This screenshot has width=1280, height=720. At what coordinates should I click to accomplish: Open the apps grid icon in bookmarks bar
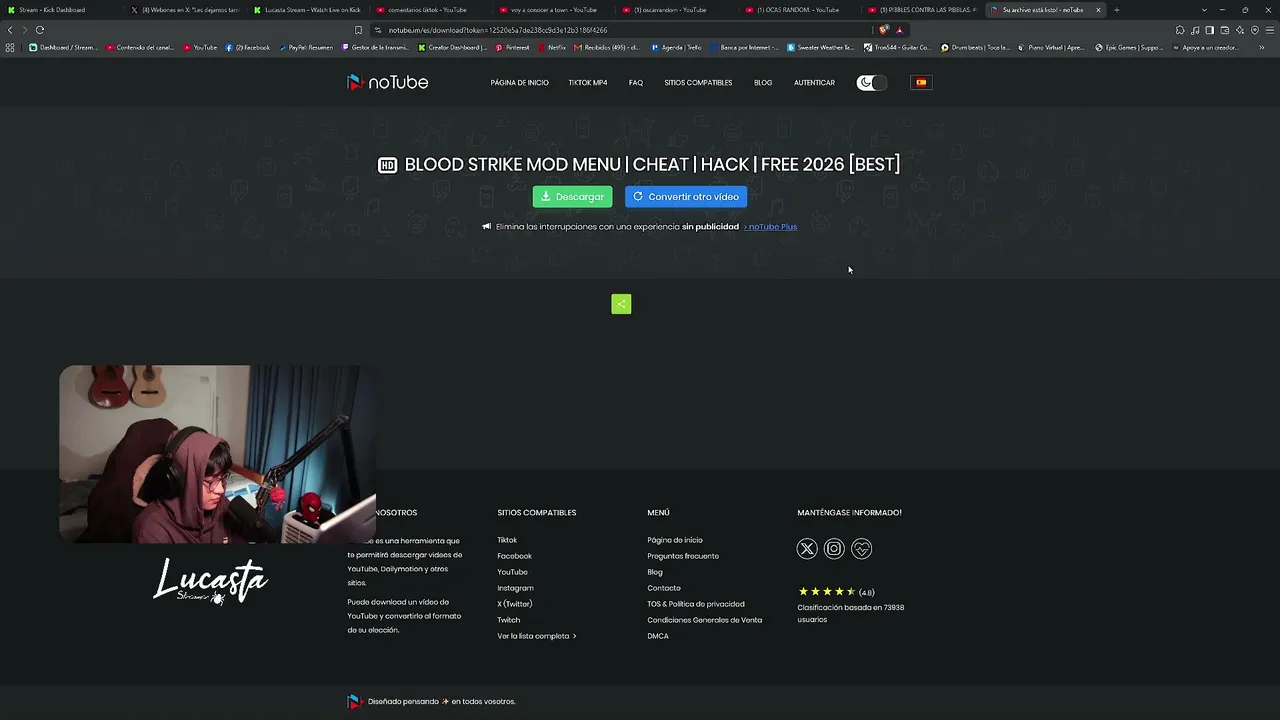(x=10, y=47)
